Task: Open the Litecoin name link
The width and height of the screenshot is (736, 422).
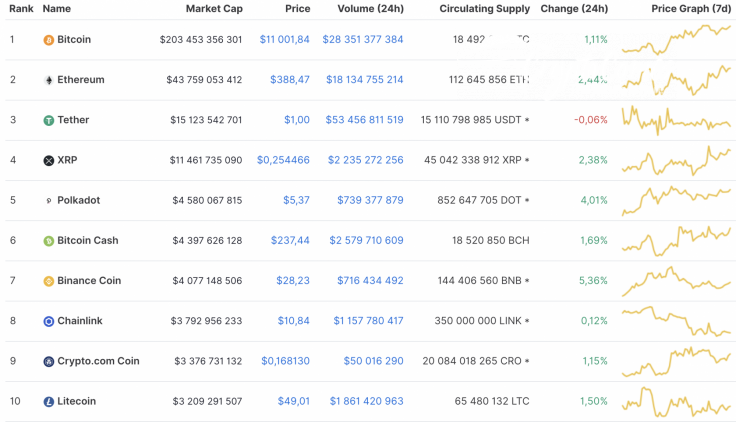Action: click(x=77, y=401)
